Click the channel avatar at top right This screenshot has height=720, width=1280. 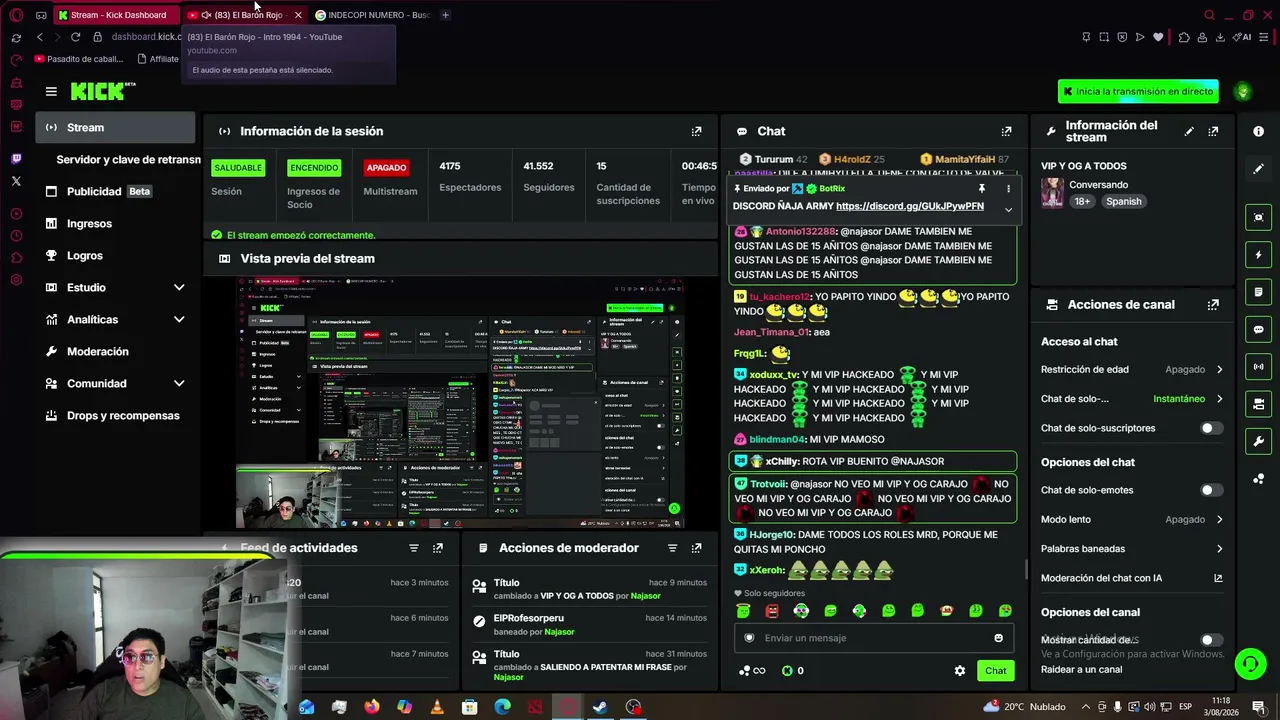coord(1243,91)
